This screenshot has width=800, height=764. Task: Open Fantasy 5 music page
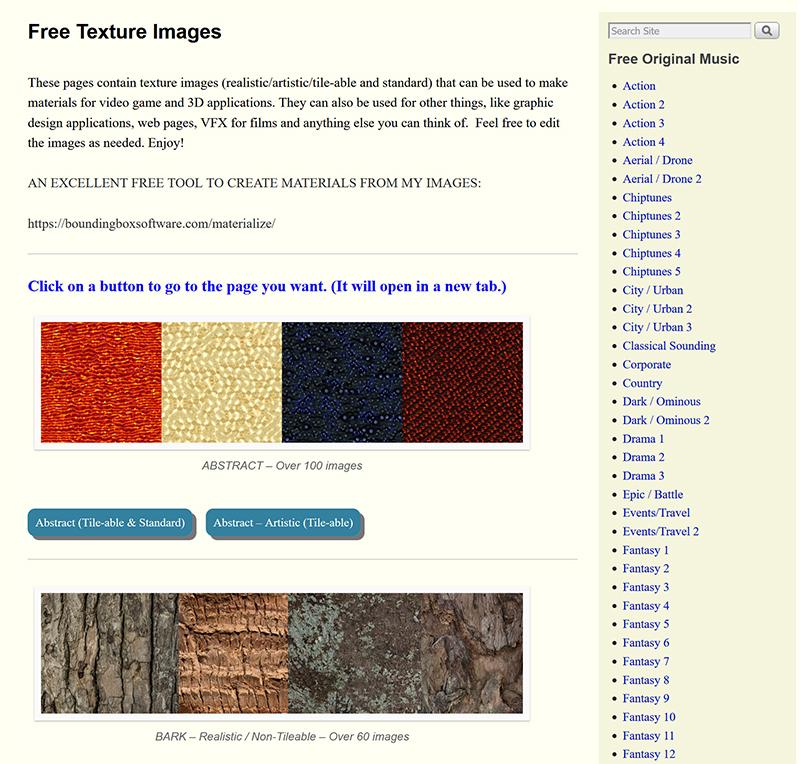tap(646, 624)
